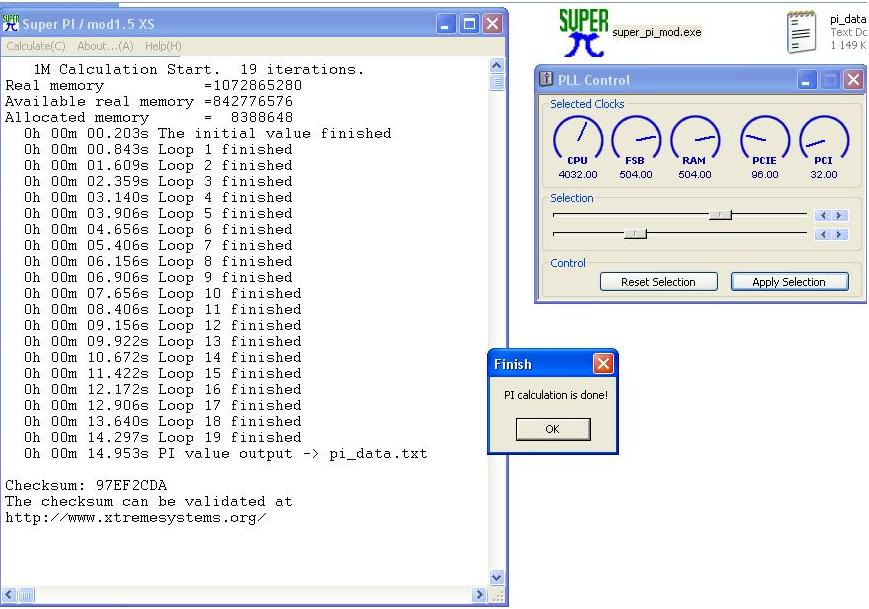The image size is (869, 609).
Task: Click the 'Checksum: 97EF2CDA' line
Action: [x=86, y=485]
